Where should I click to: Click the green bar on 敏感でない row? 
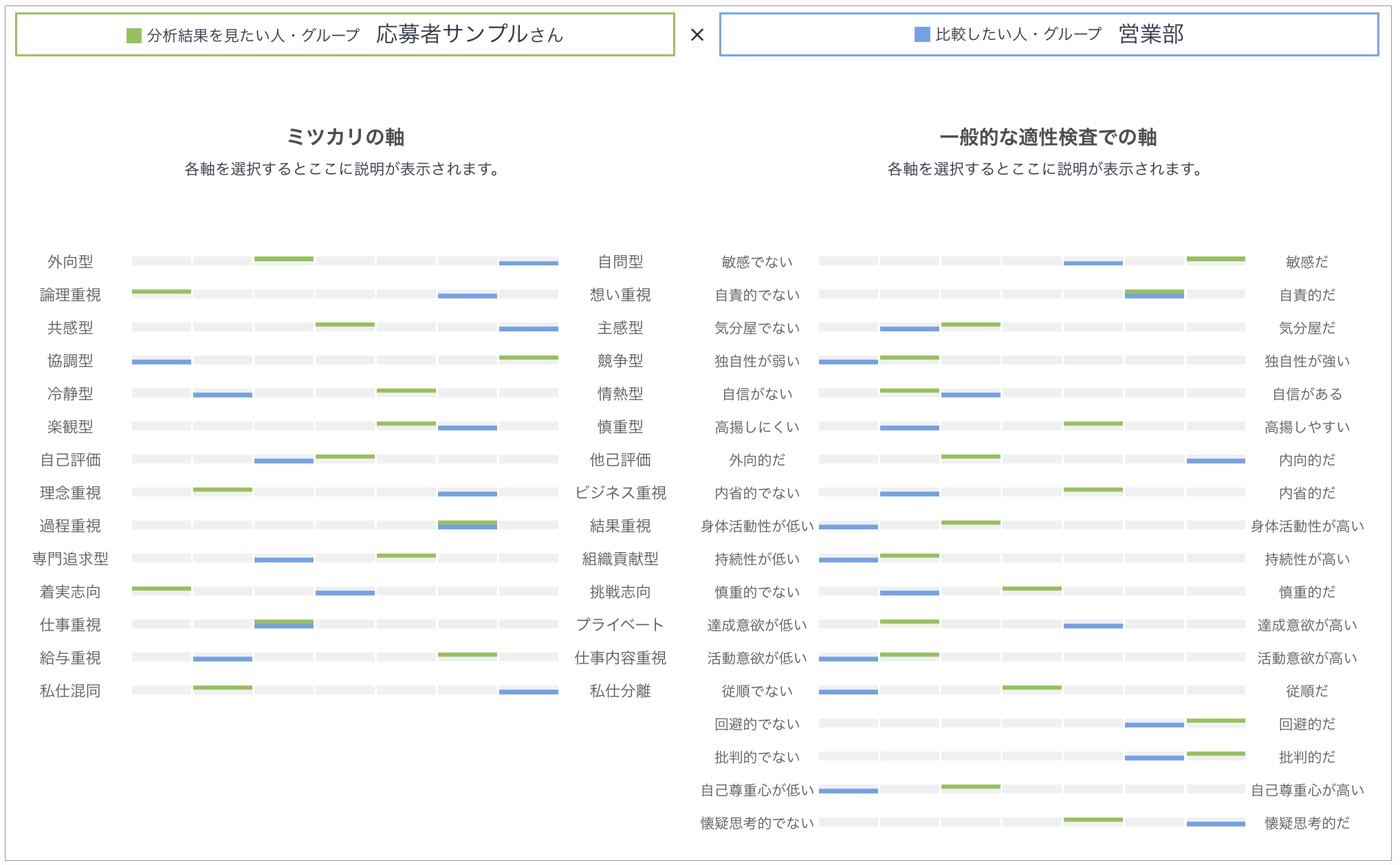pyautogui.click(x=1215, y=259)
